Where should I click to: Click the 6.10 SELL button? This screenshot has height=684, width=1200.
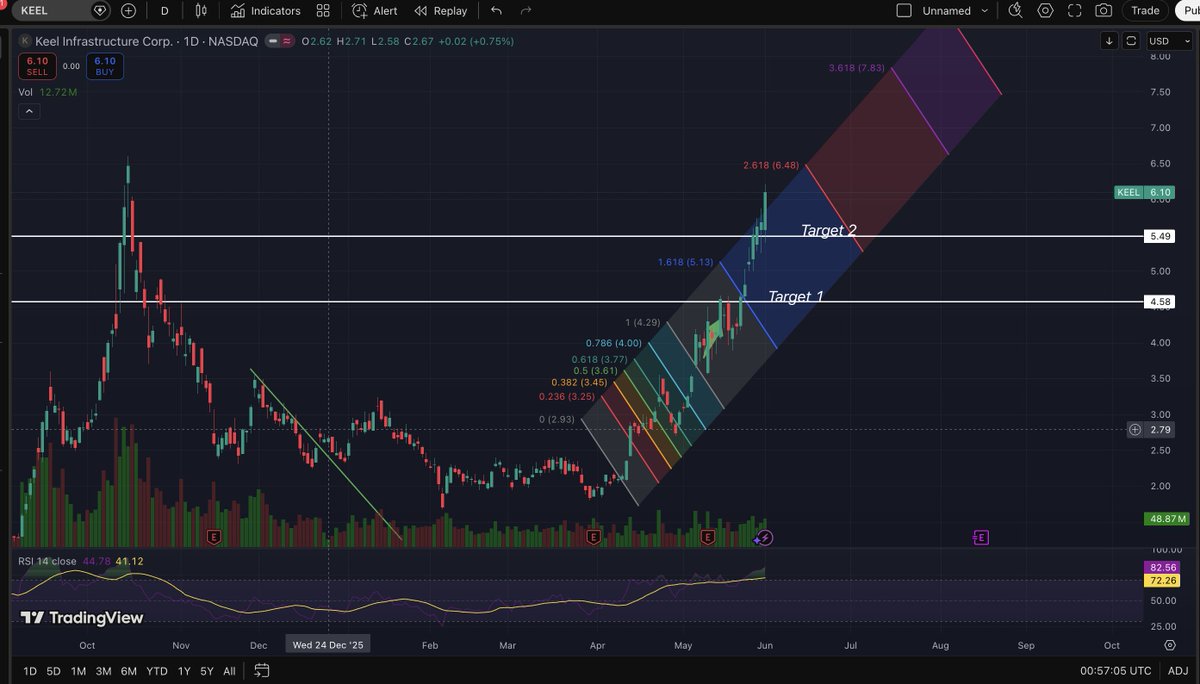[x=36, y=66]
